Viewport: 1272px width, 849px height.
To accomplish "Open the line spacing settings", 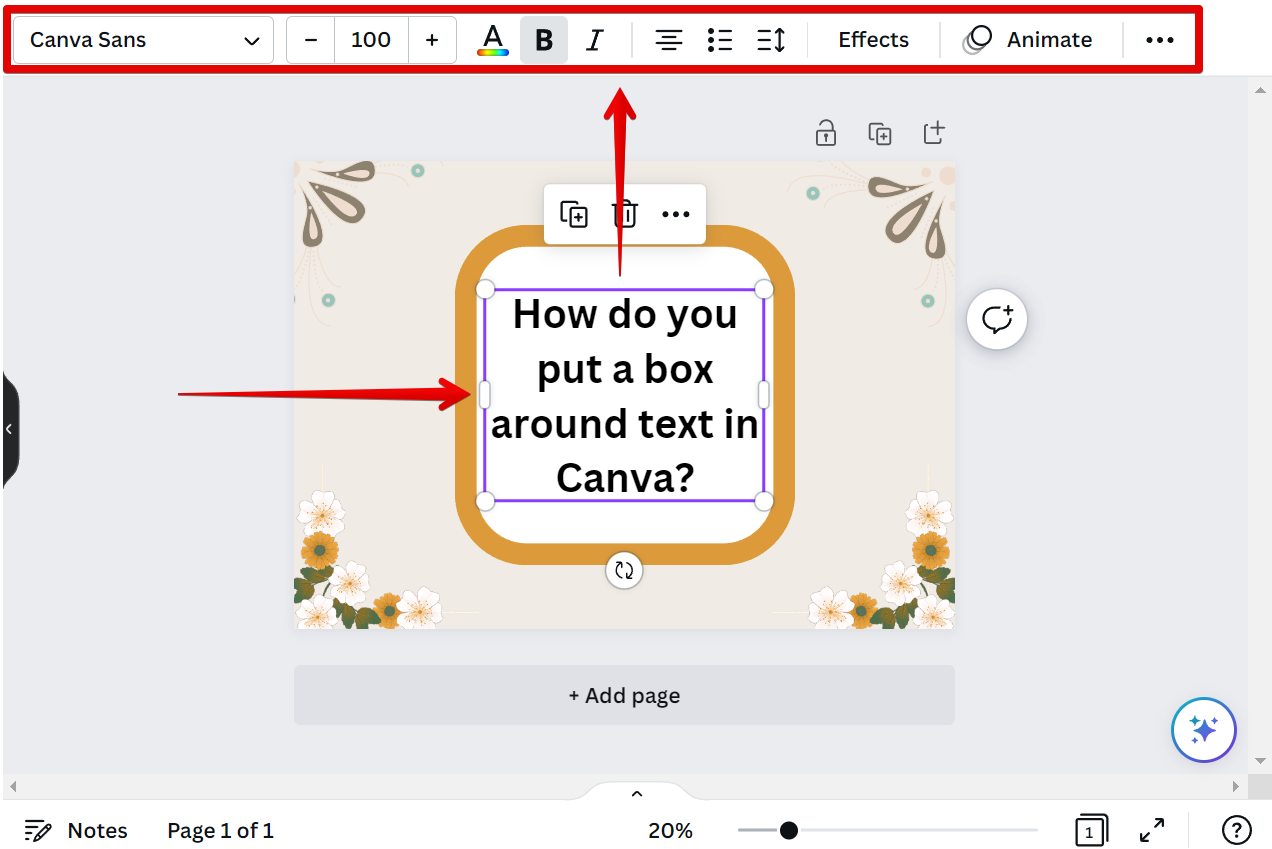I will [x=771, y=40].
